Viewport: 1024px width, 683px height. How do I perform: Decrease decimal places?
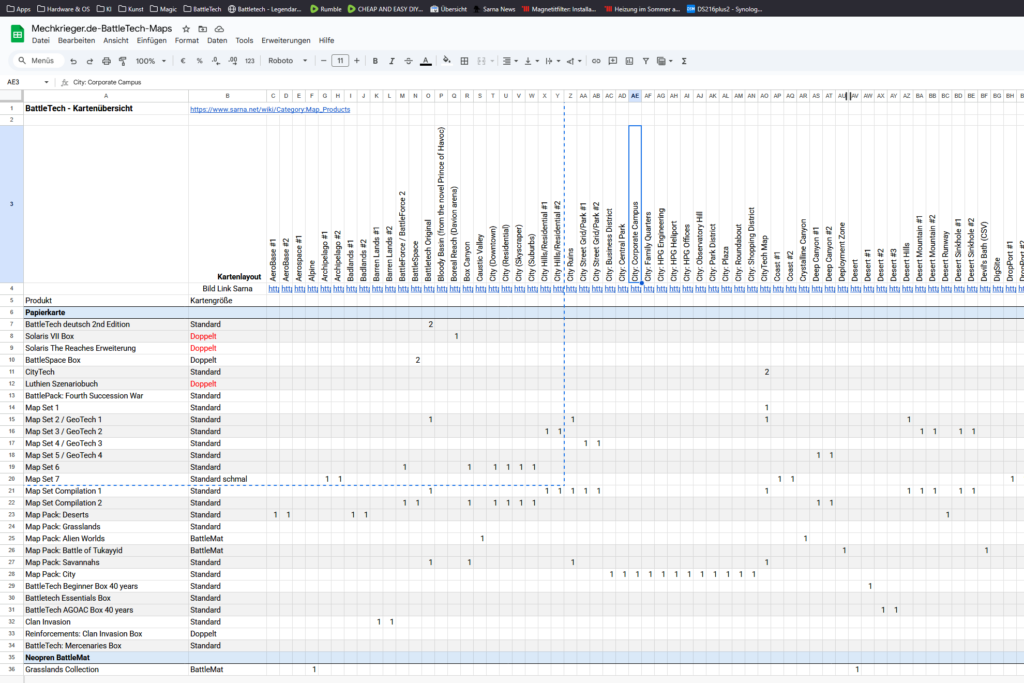[216, 61]
